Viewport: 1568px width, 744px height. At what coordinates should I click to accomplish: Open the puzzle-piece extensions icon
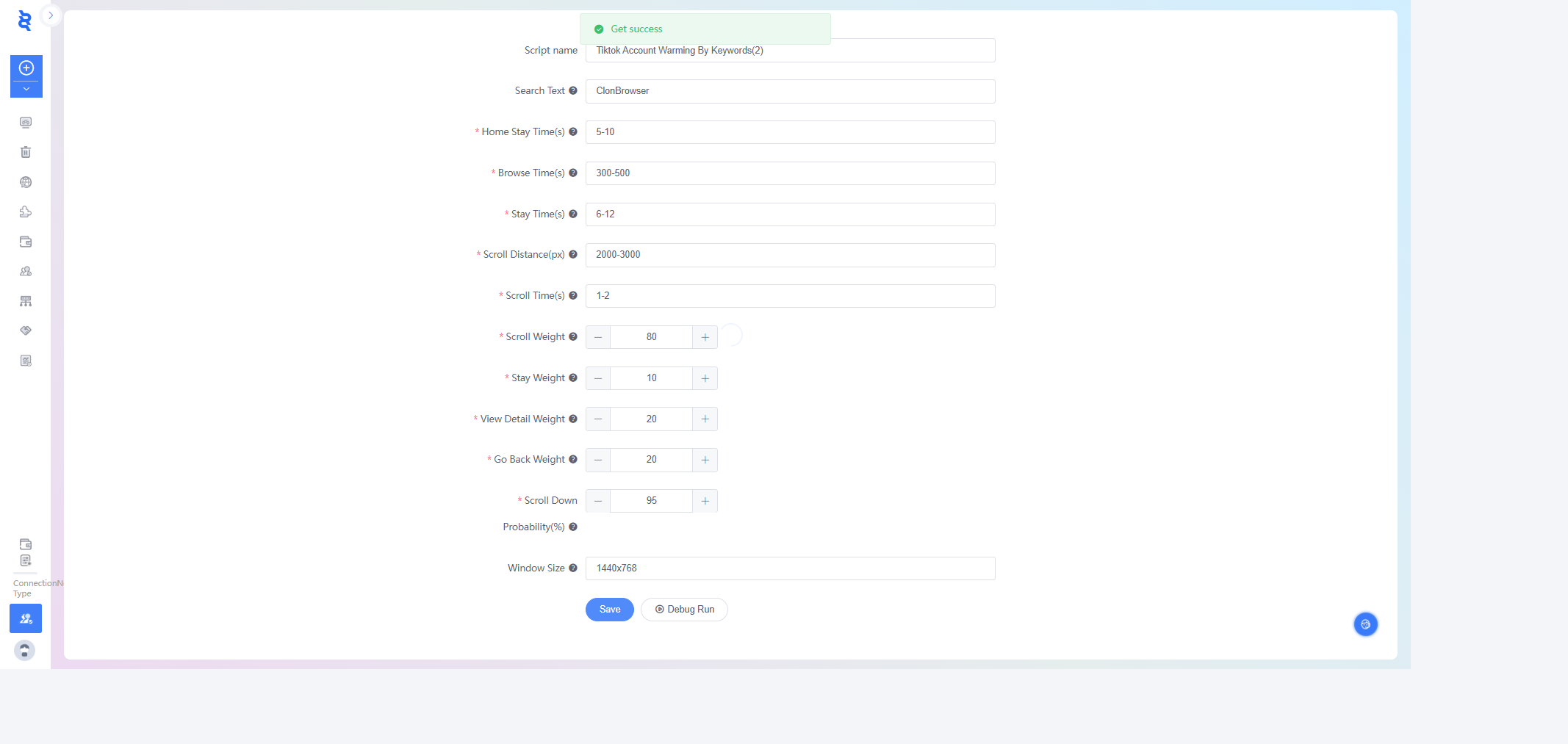point(26,212)
